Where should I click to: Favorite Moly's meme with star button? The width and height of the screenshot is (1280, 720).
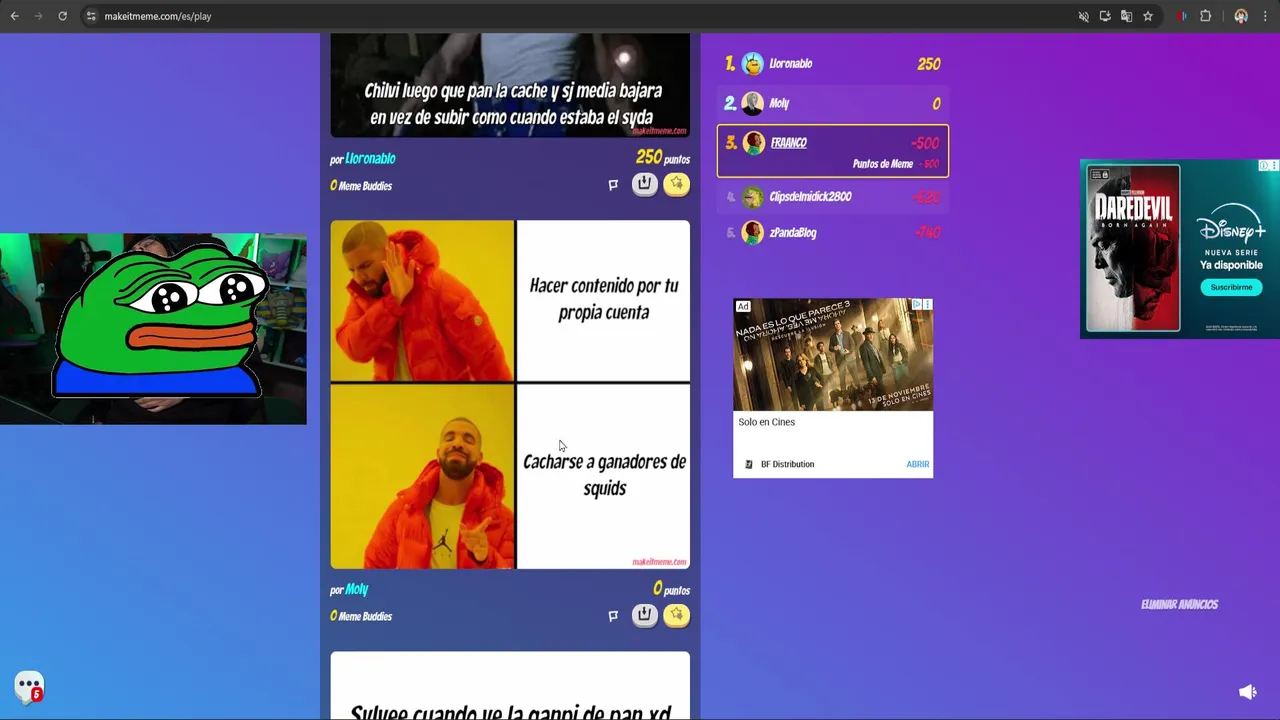(x=677, y=615)
